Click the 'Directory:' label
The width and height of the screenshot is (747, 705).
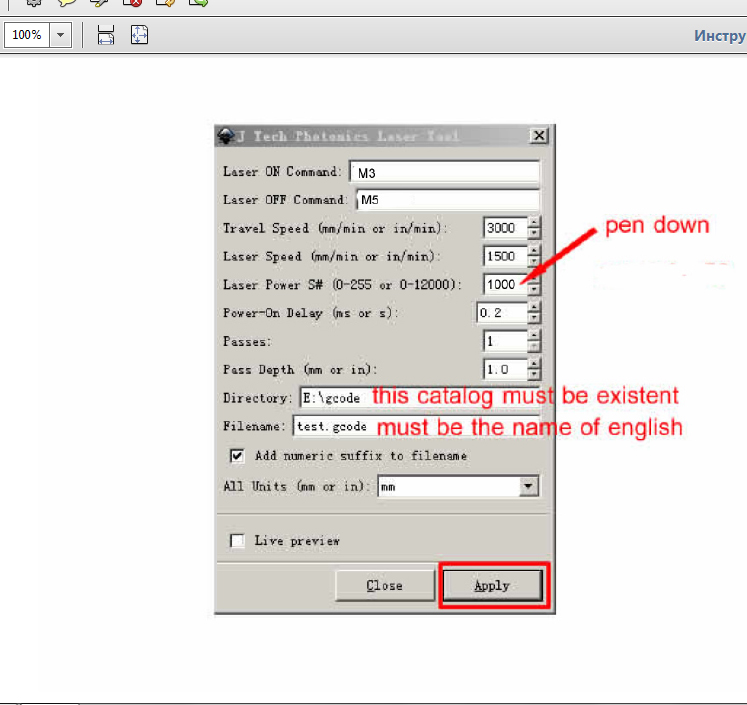pyautogui.click(x=257, y=398)
